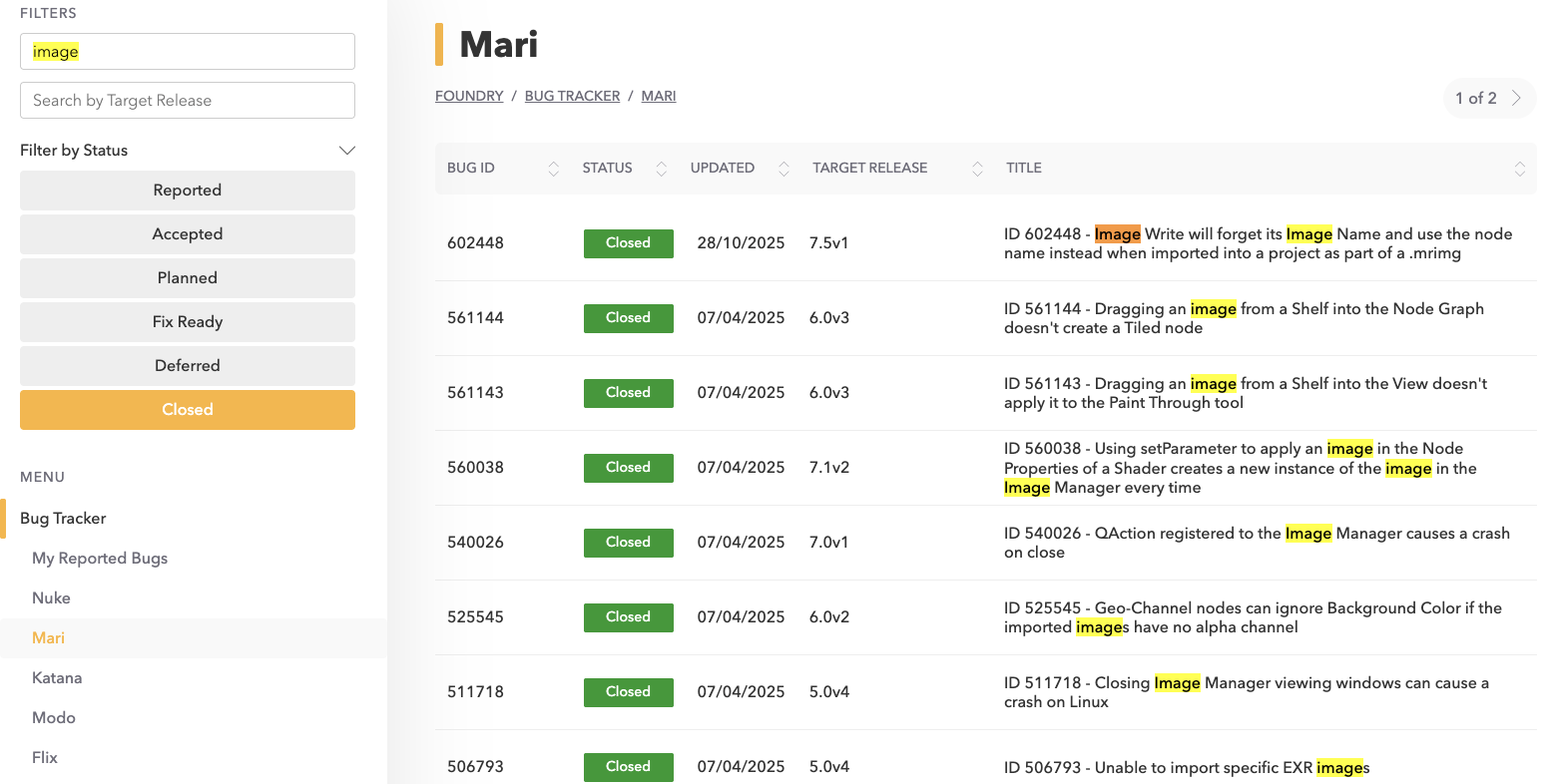Toggle the Accepted status filter
This screenshot has height=784, width=1555.
[188, 234]
